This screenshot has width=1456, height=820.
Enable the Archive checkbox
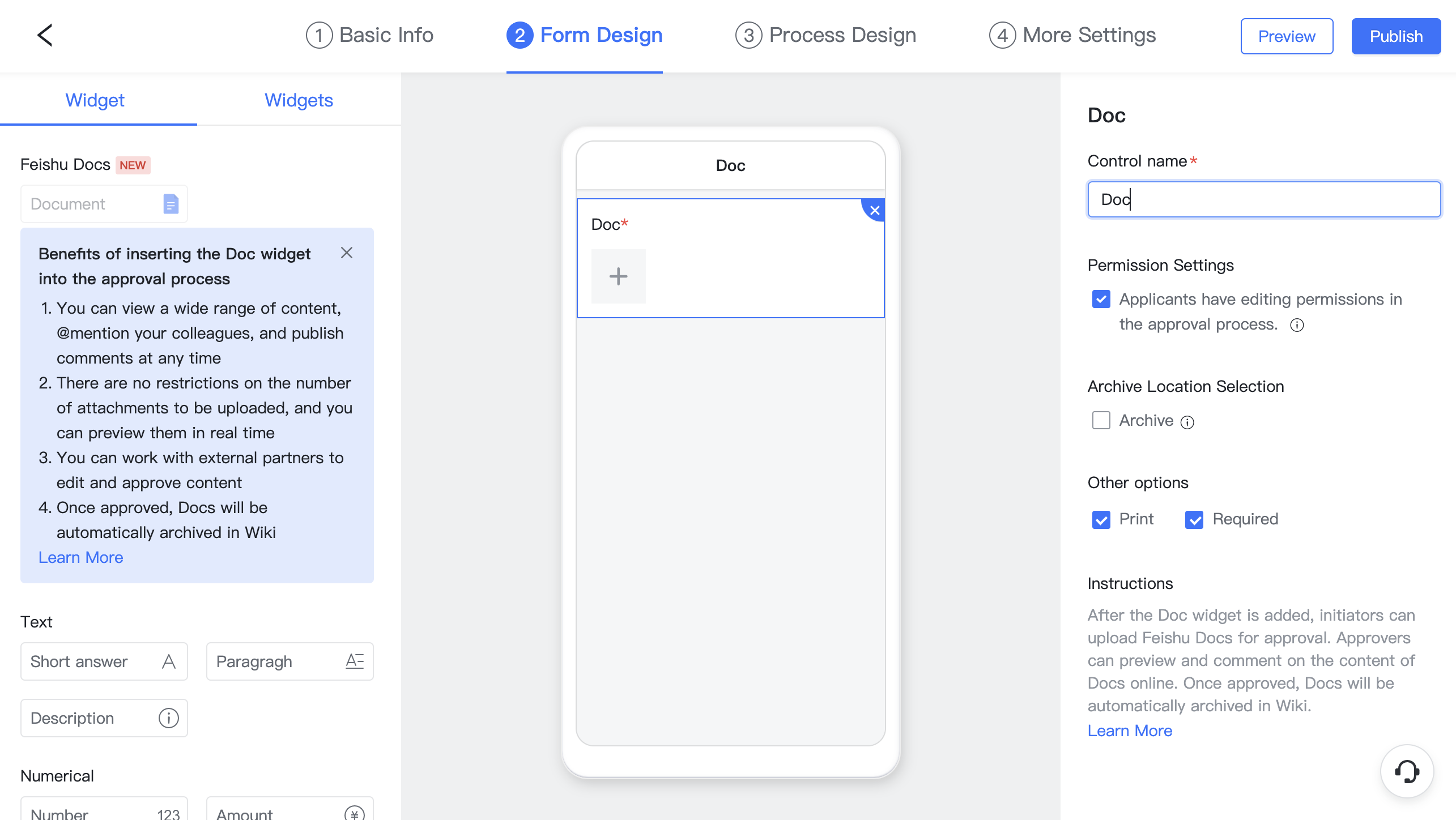click(1101, 420)
